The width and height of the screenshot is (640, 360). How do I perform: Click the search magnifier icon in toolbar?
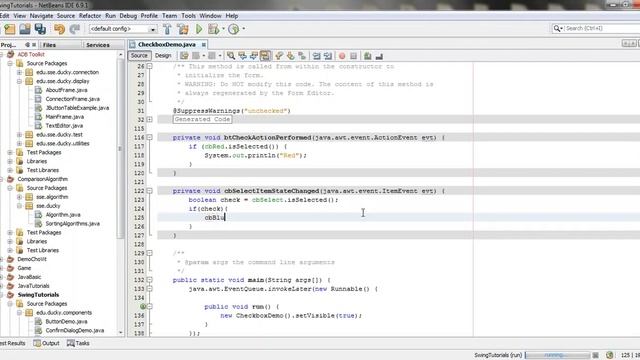tap(557, 28)
